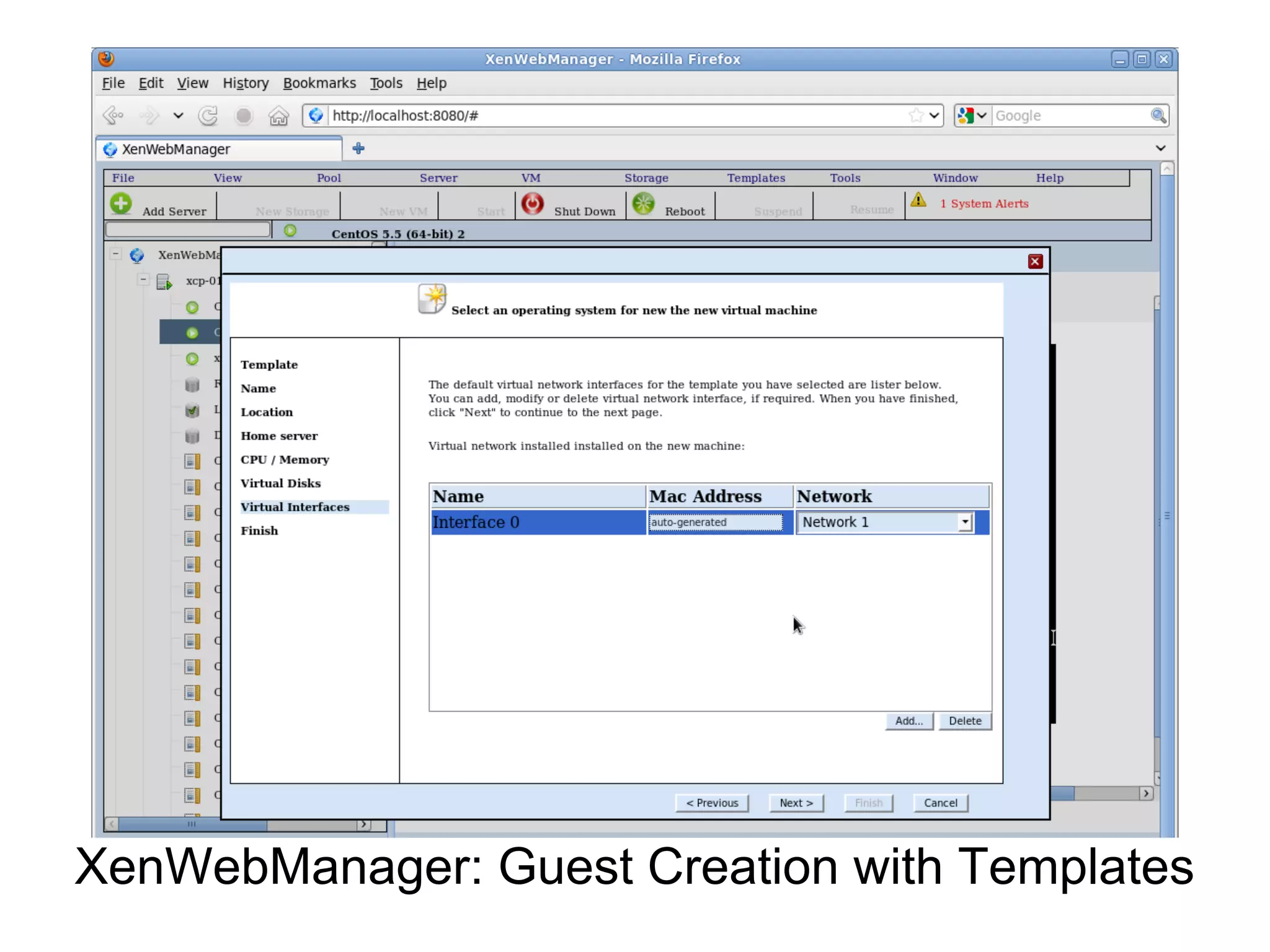The image size is (1270, 952).
Task: Click the Delete interface button
Action: pos(965,721)
